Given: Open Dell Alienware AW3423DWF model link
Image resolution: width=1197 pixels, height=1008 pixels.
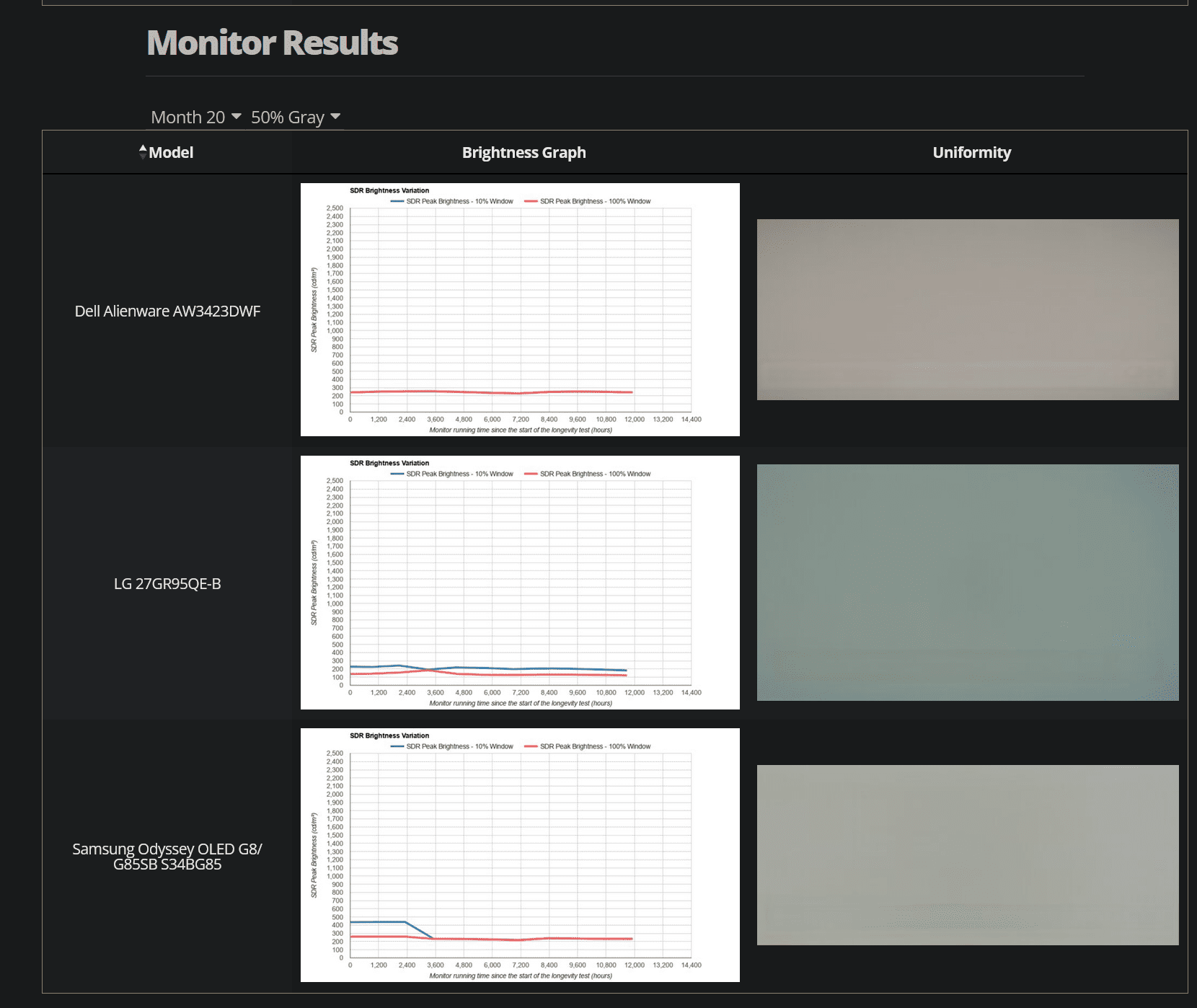Looking at the screenshot, I should click(x=167, y=311).
